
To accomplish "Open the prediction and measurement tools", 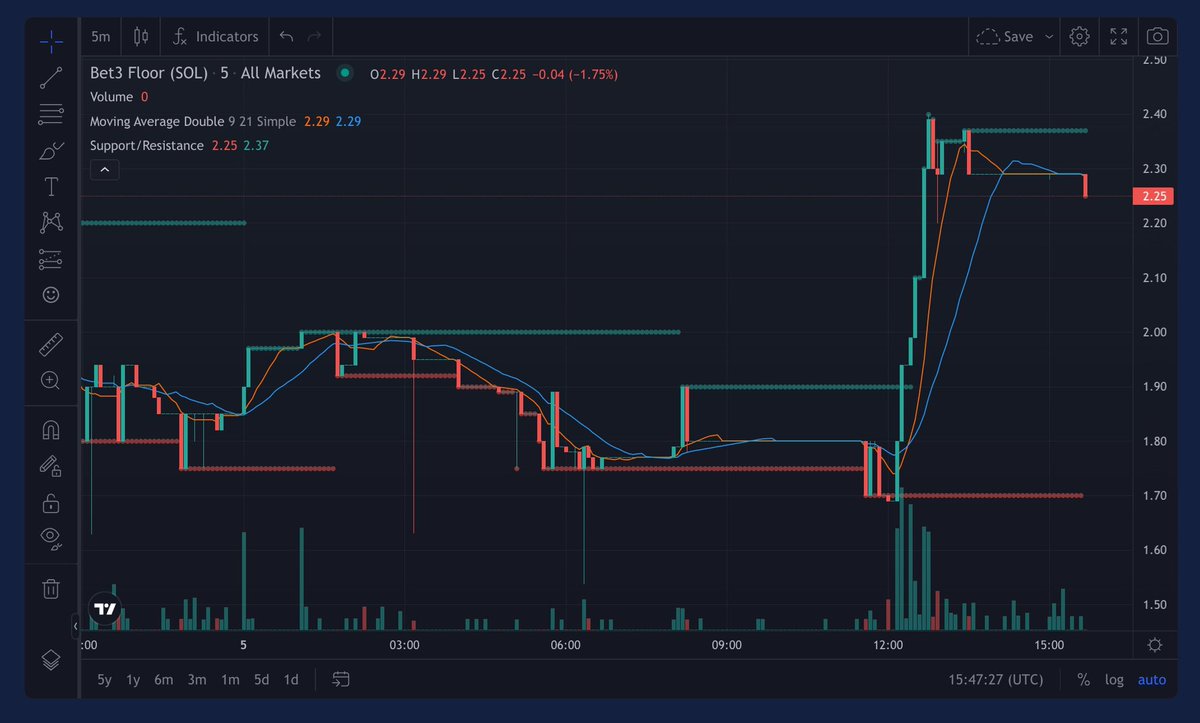I will (x=51, y=259).
